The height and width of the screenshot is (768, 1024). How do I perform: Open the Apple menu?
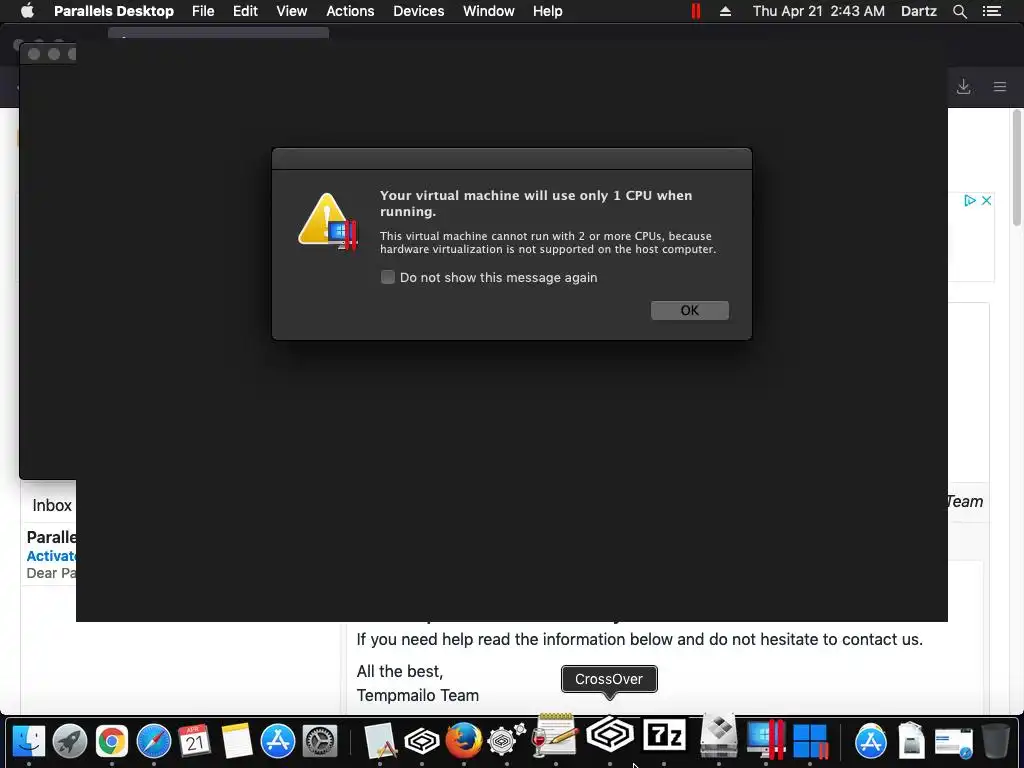click(x=27, y=11)
